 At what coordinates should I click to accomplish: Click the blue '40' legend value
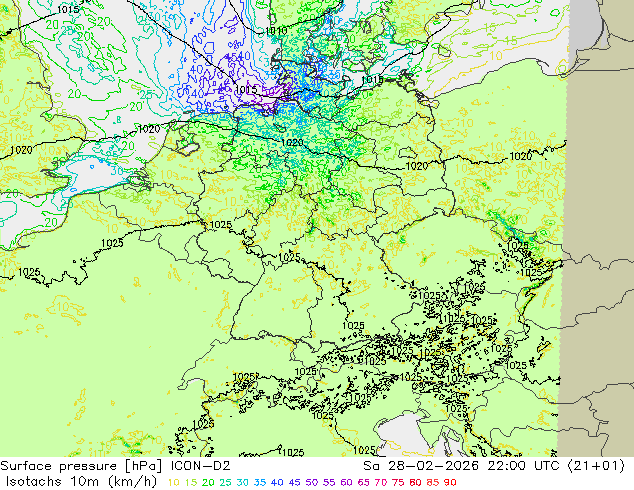[x=277, y=482]
